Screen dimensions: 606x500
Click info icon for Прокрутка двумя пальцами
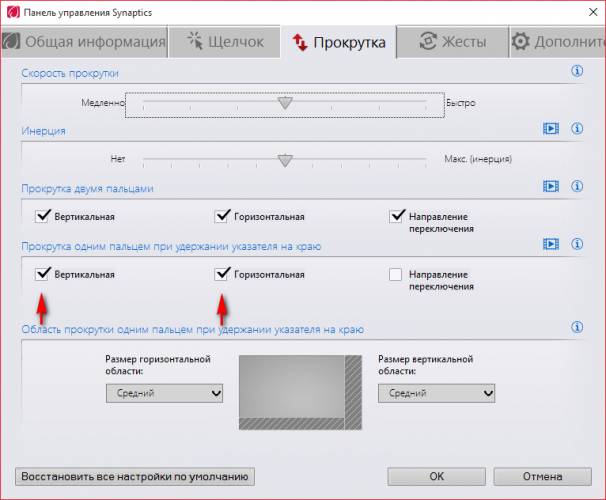577,186
